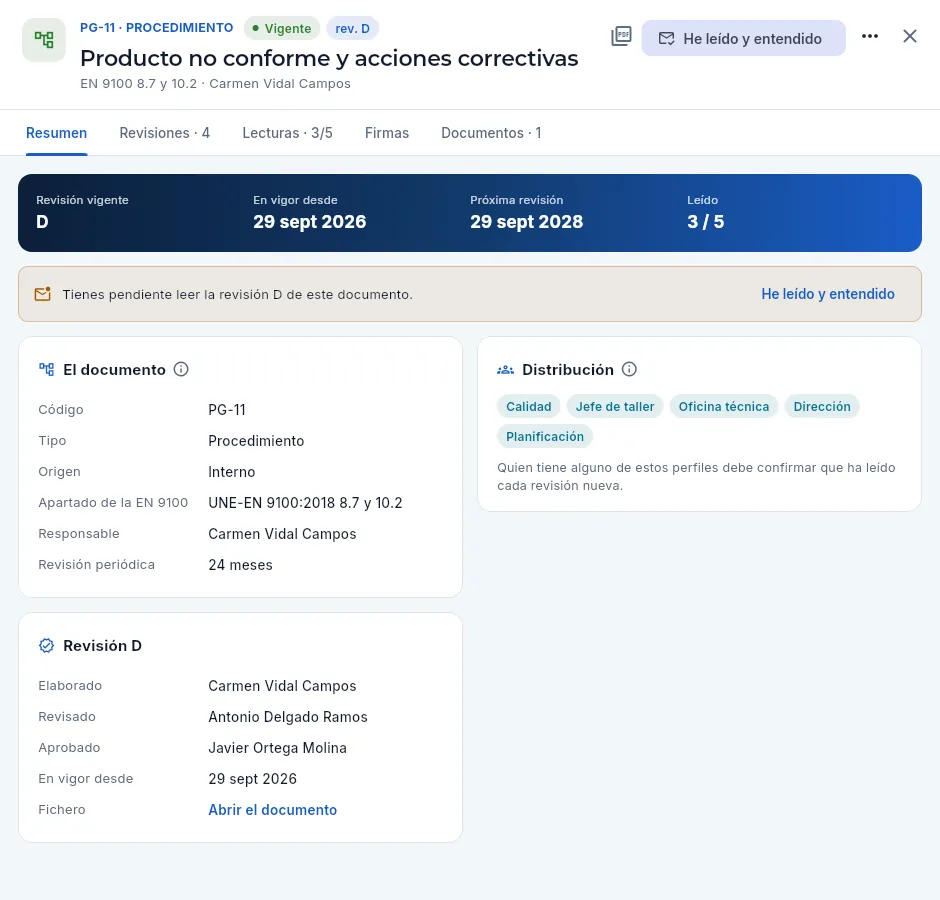Click the 'Interno' origin value

coord(231,472)
